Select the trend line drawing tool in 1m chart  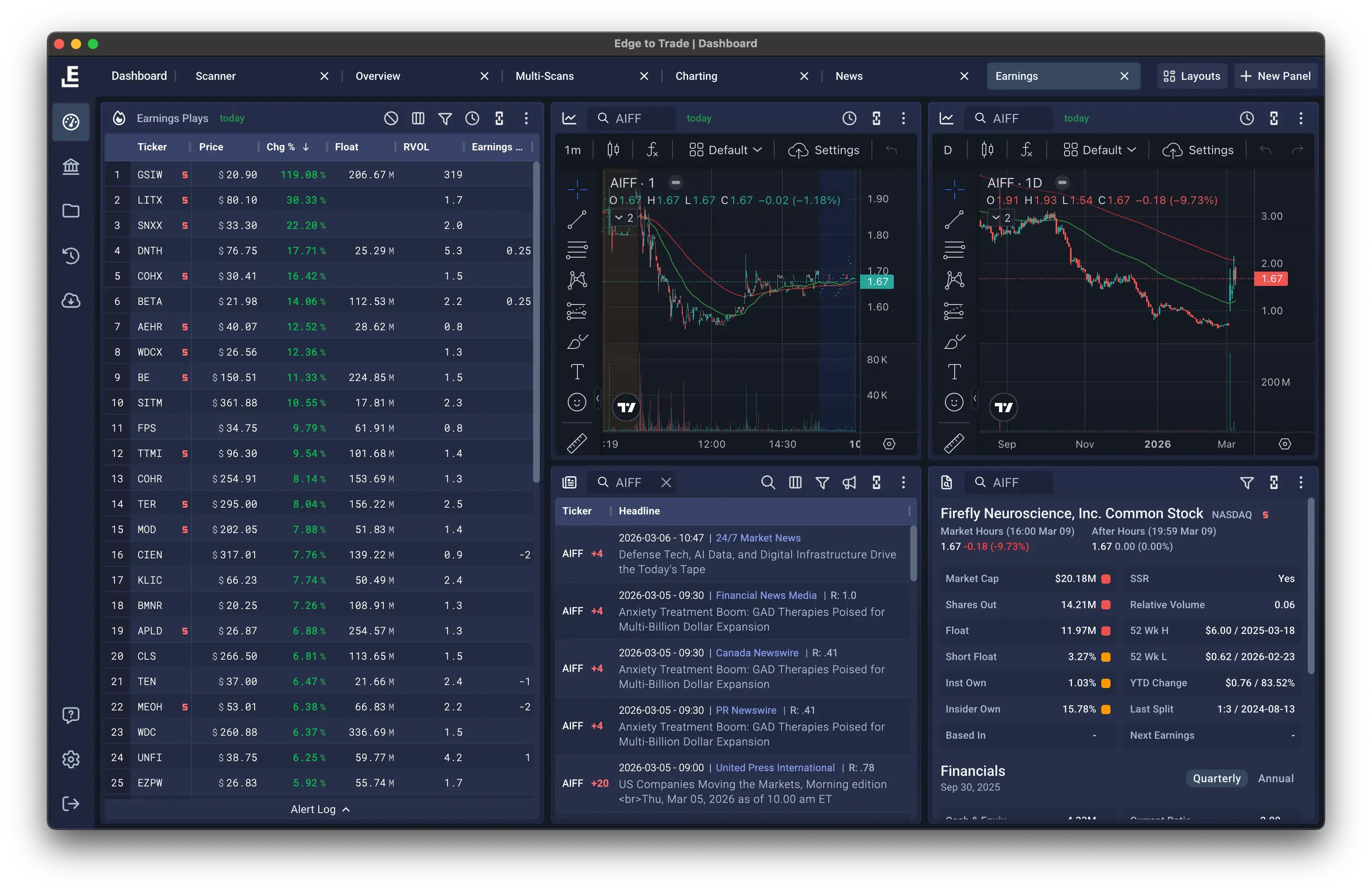point(577,219)
